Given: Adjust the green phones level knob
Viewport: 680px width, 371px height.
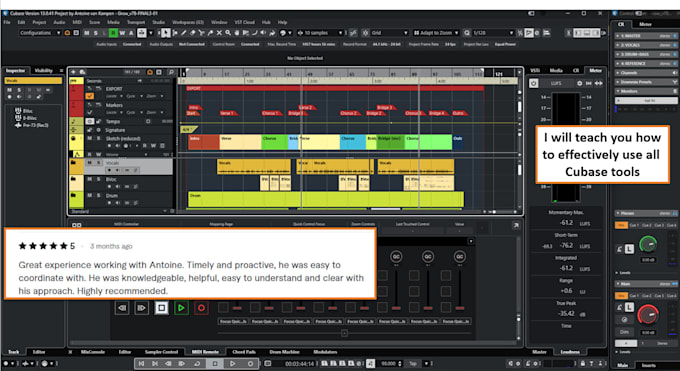Looking at the screenshot, I should [x=648, y=244].
